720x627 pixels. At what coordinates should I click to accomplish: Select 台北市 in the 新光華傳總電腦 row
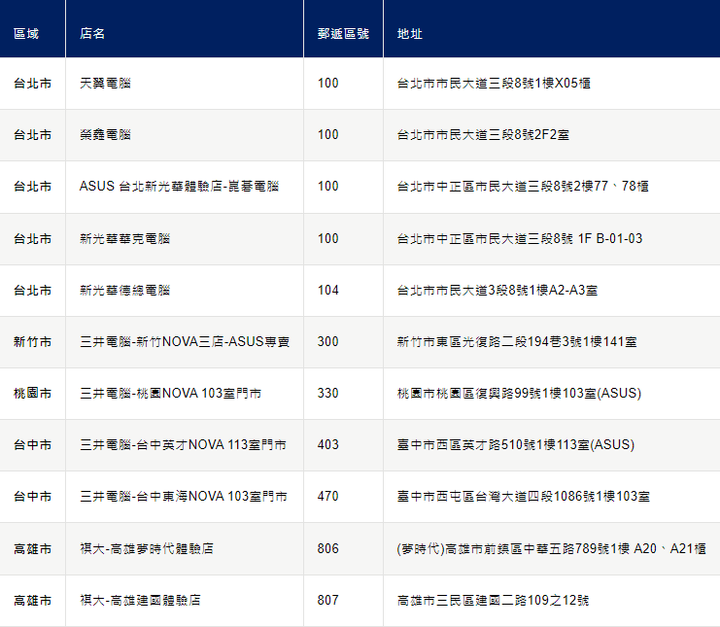(33, 290)
